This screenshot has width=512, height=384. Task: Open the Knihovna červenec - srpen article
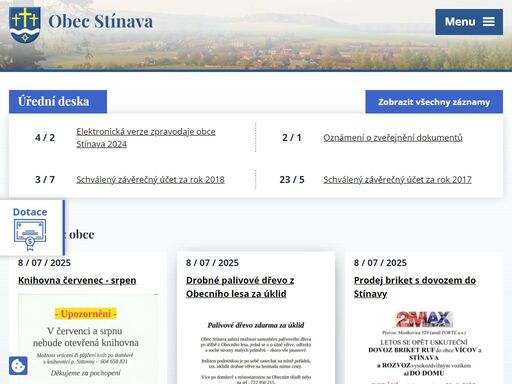coord(77,280)
